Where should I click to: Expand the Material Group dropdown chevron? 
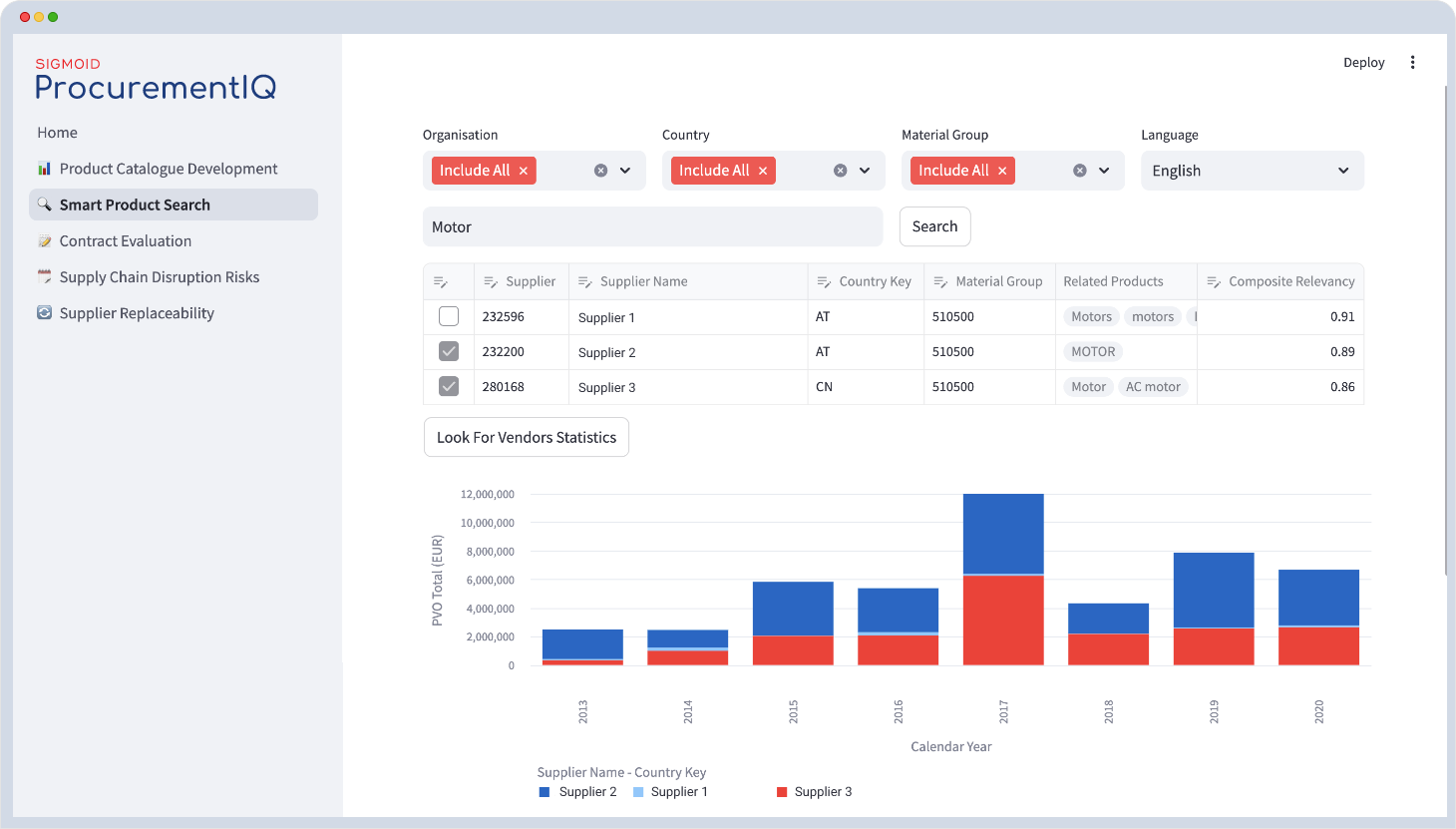point(1104,171)
